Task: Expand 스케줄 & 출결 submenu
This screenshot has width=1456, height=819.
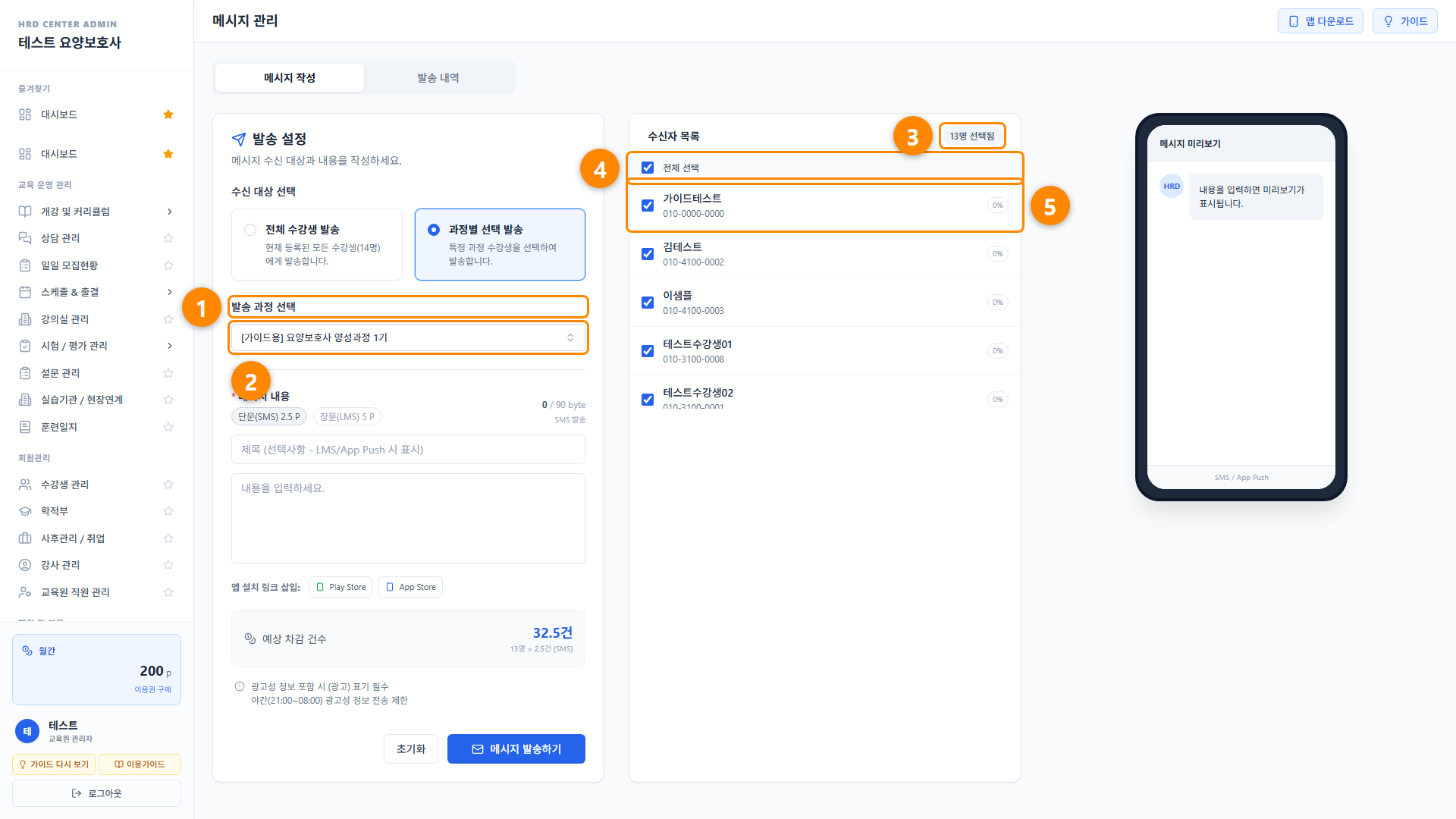Action: click(170, 292)
